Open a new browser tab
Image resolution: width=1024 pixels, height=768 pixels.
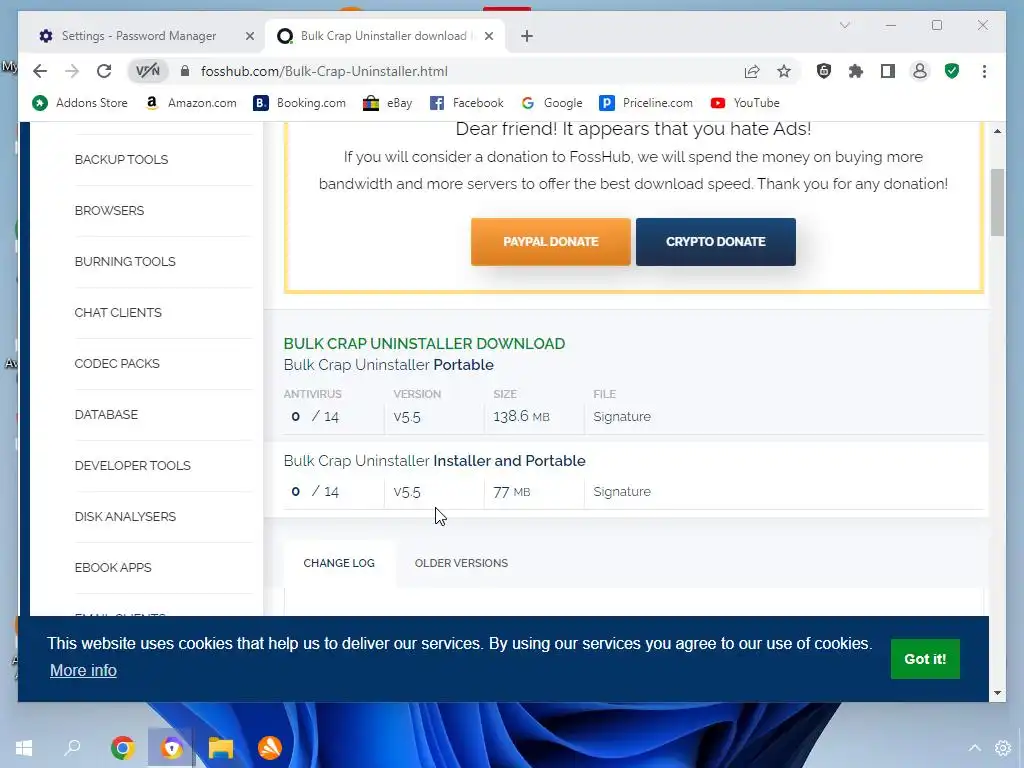(x=527, y=36)
